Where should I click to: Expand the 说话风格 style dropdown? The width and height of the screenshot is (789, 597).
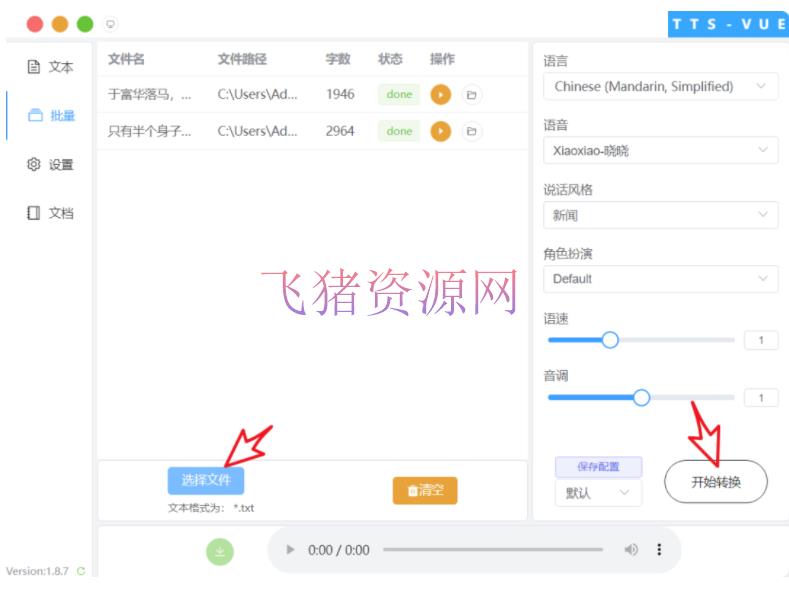tap(661, 215)
